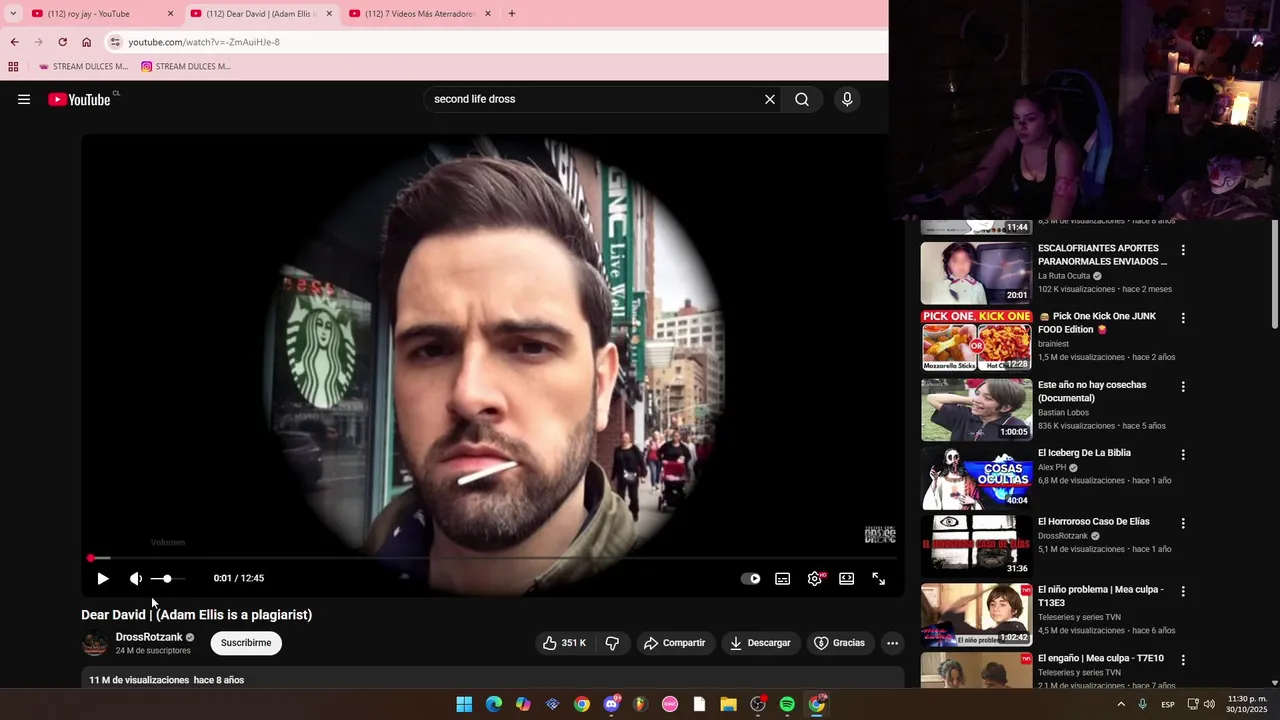
Task: Open the player settings gear
Action: pyautogui.click(x=815, y=578)
